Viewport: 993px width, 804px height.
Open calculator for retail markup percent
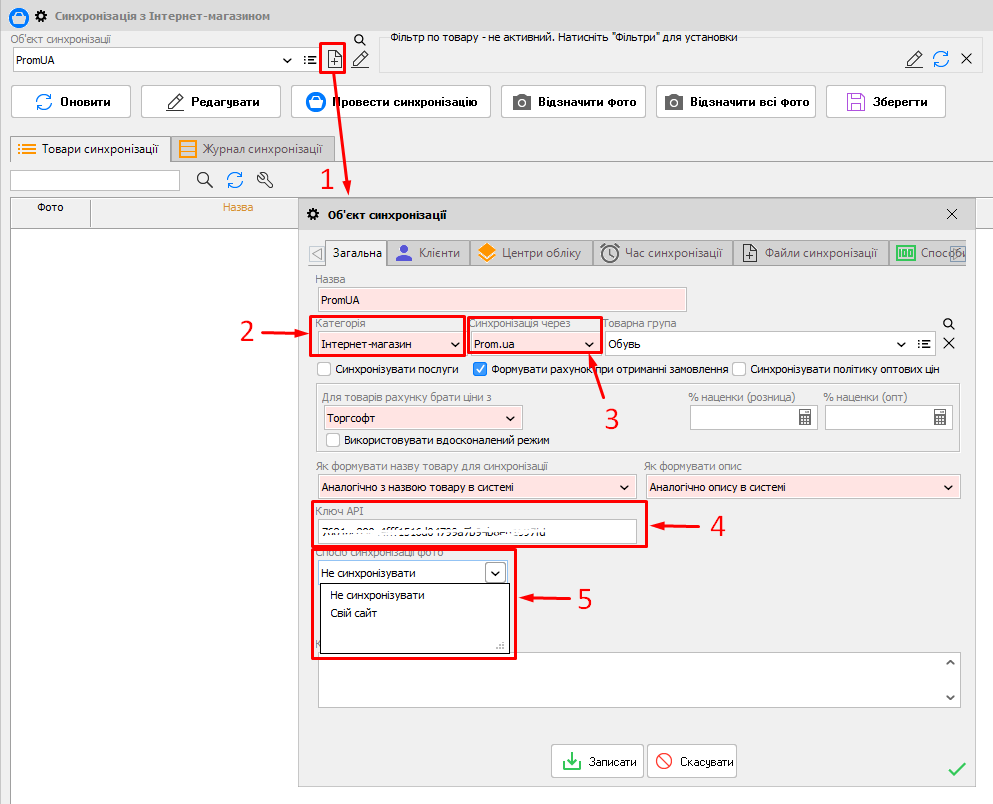[x=805, y=418]
